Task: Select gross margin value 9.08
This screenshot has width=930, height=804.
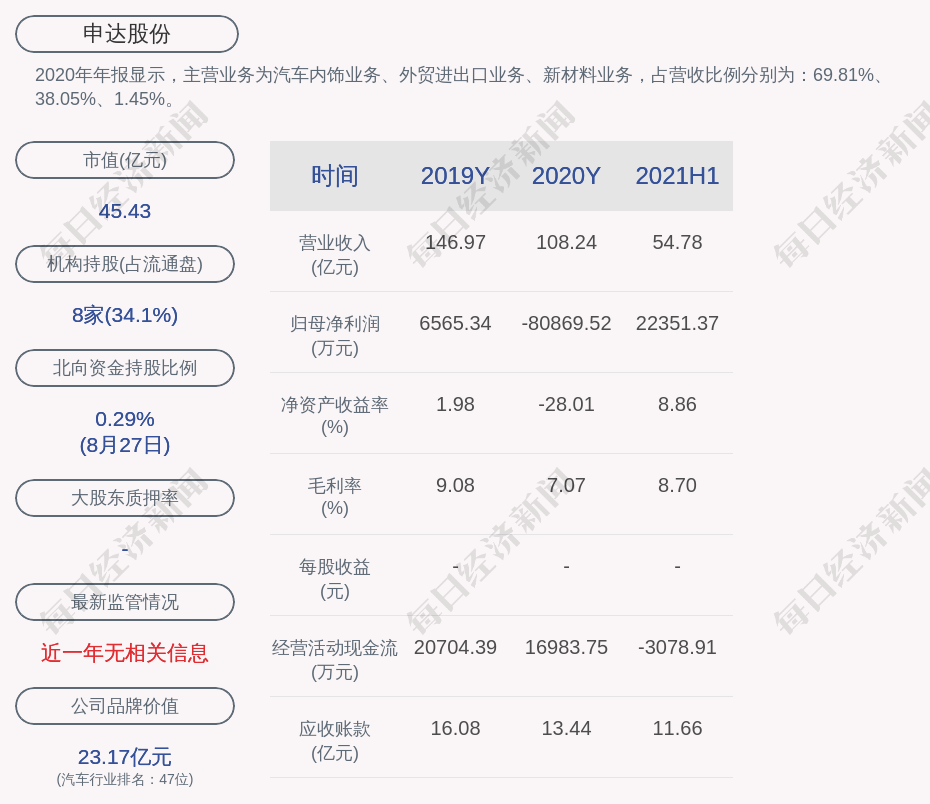Action: click(x=455, y=486)
